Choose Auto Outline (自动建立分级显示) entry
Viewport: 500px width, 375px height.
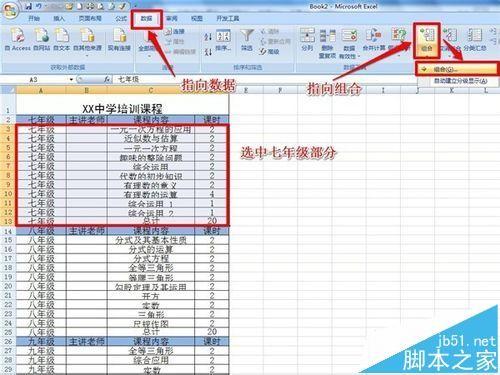point(459,81)
